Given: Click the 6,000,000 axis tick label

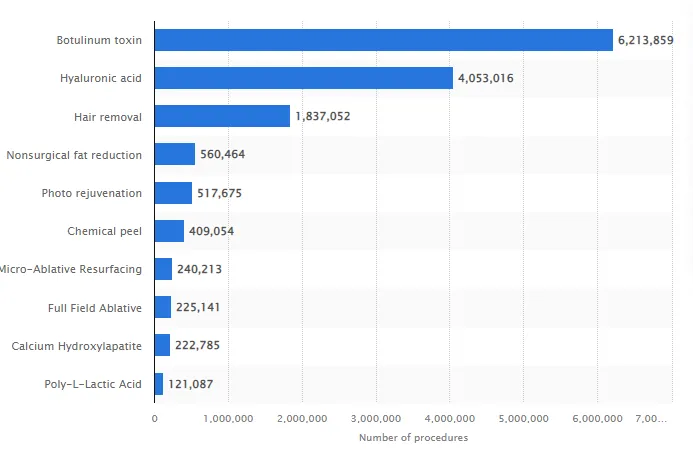Looking at the screenshot, I should 598,418.
